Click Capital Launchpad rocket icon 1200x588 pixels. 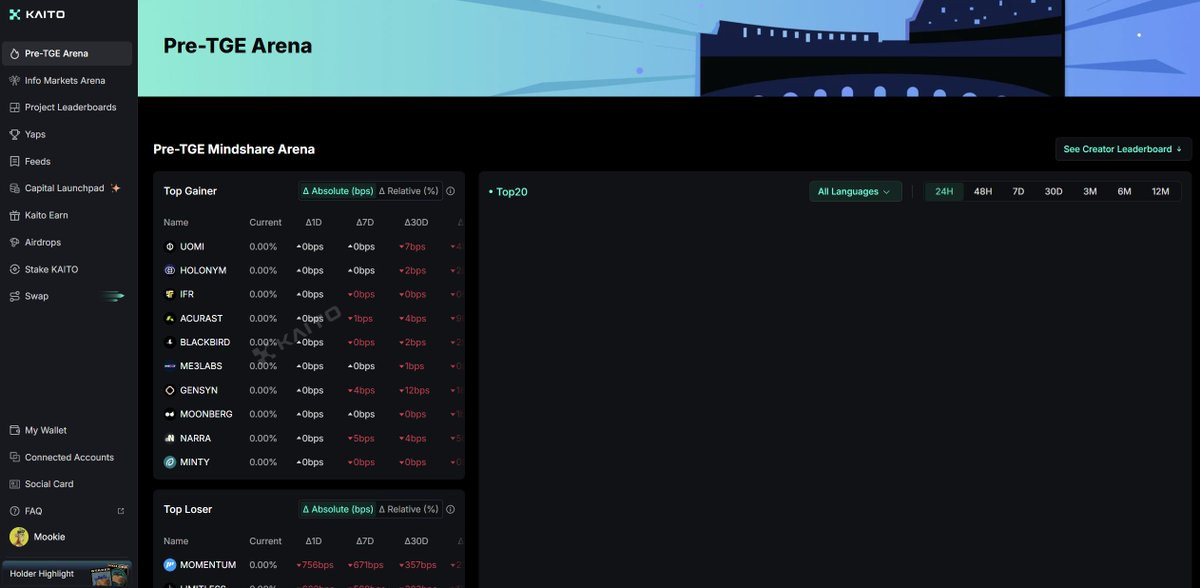[x=15, y=189]
